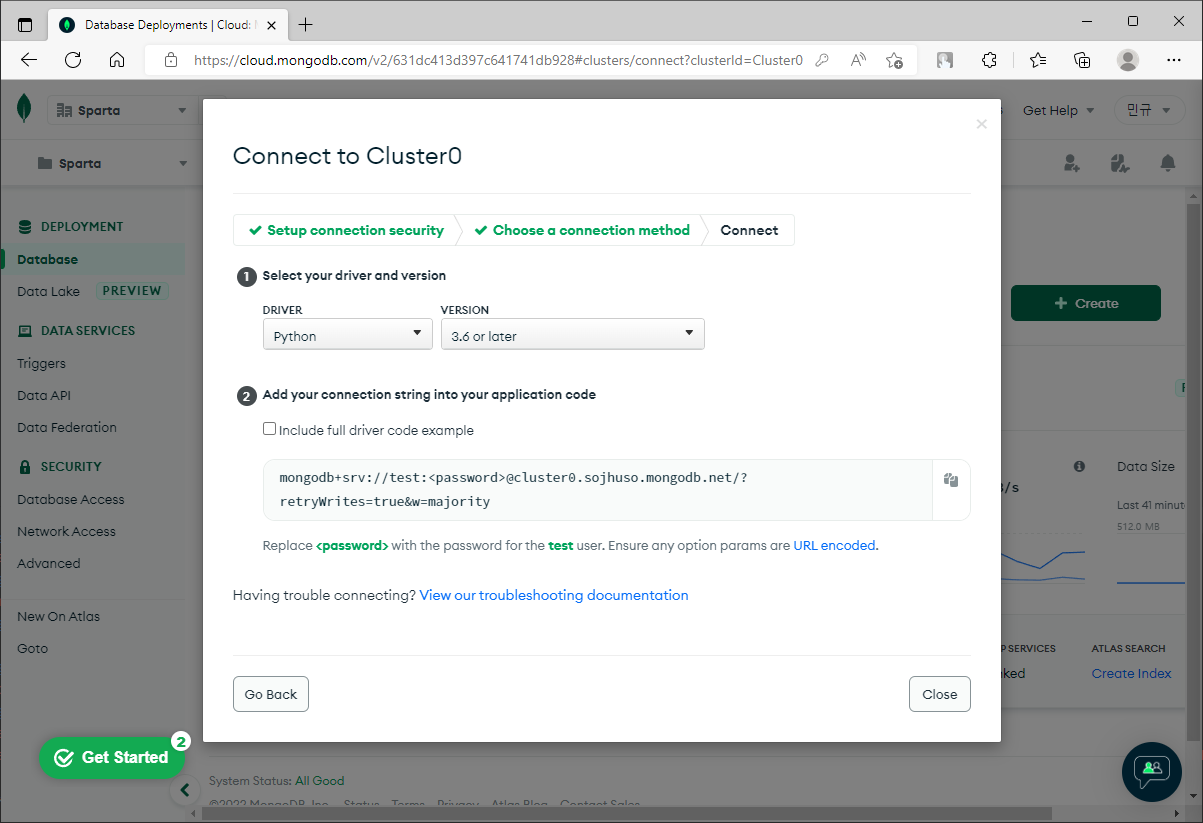The height and width of the screenshot is (823, 1203).
Task: Click the Read aloud icon in the address bar
Action: coord(858,60)
